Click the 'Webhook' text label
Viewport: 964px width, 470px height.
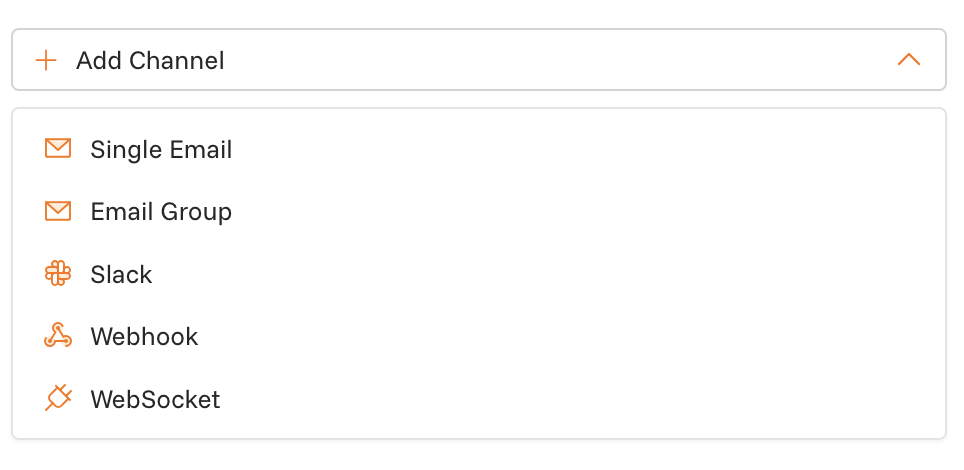pyautogui.click(x=144, y=336)
